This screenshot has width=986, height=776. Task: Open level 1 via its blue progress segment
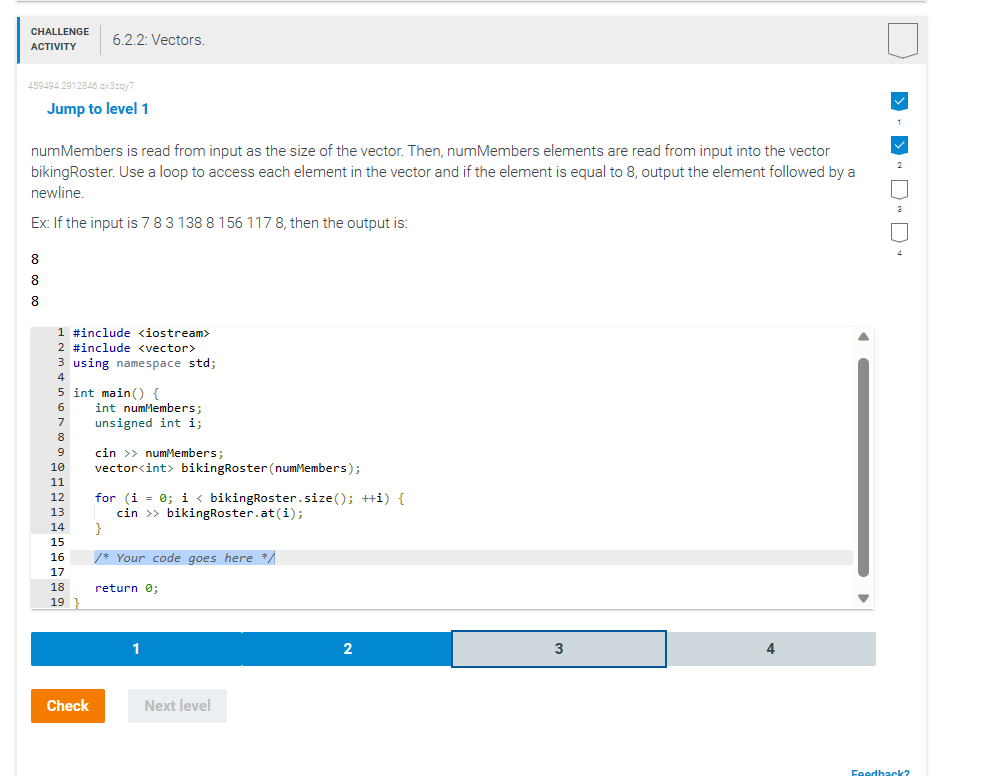click(135, 648)
